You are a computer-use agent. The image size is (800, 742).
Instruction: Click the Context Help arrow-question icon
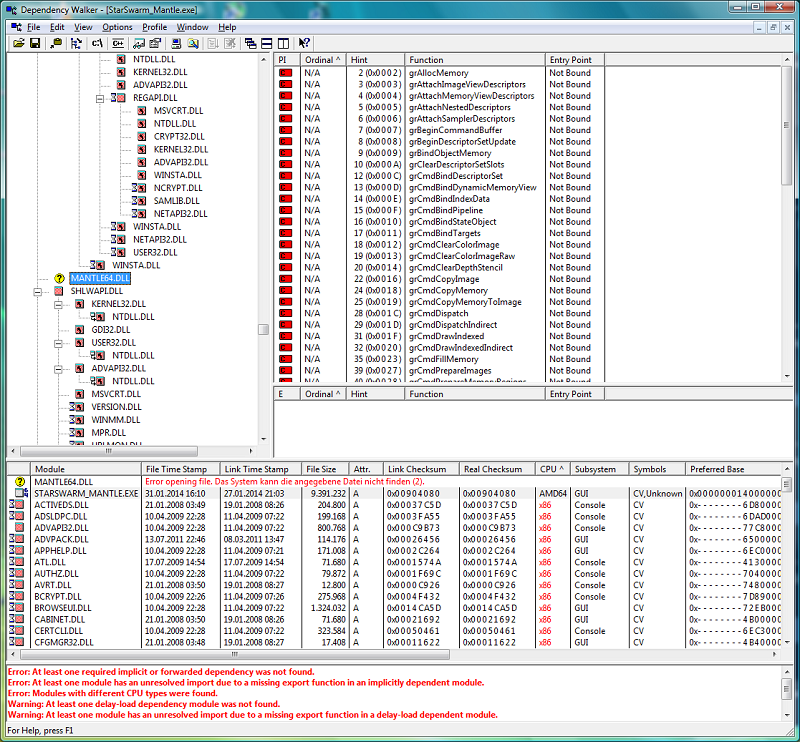click(304, 43)
